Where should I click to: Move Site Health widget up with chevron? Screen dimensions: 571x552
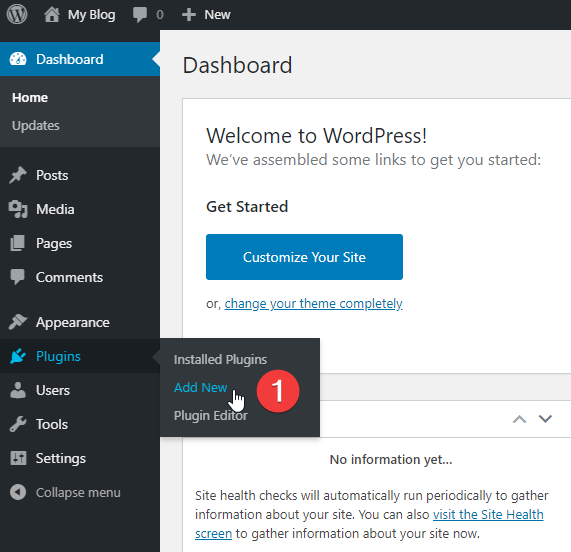519,419
